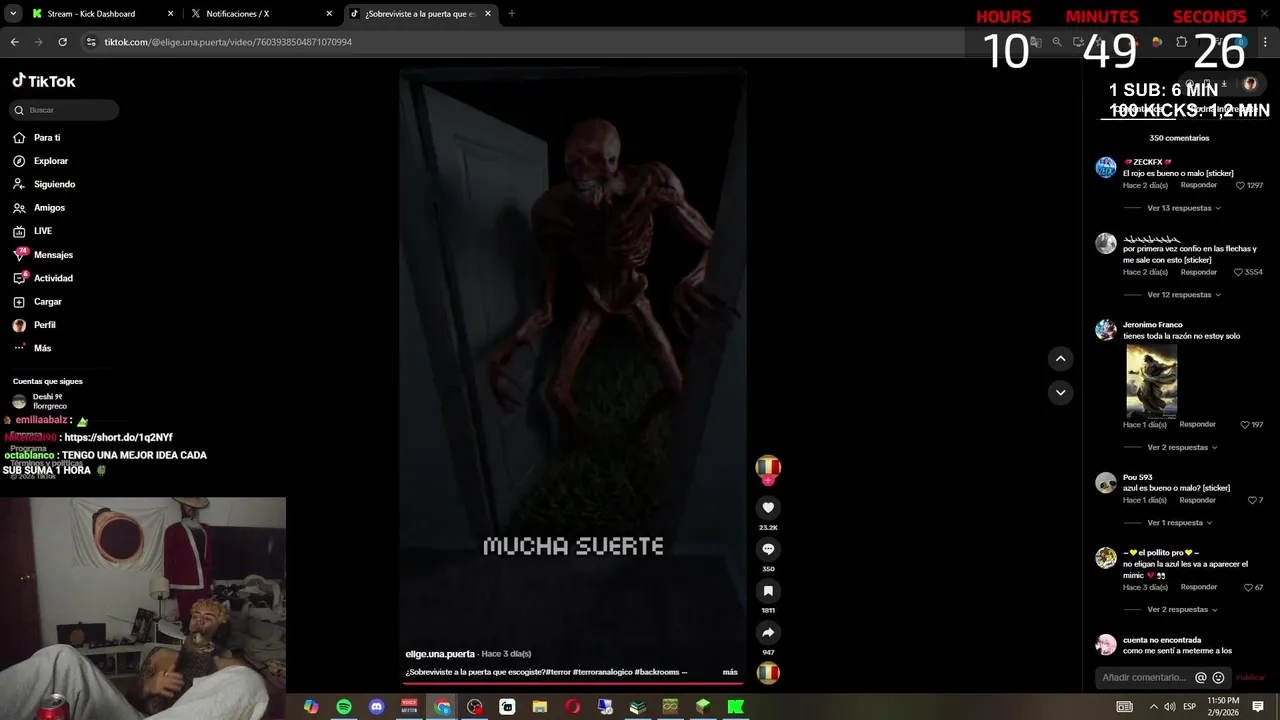Open the Windows notification center icon
The width and height of the screenshot is (1280, 720).
[1258, 706]
